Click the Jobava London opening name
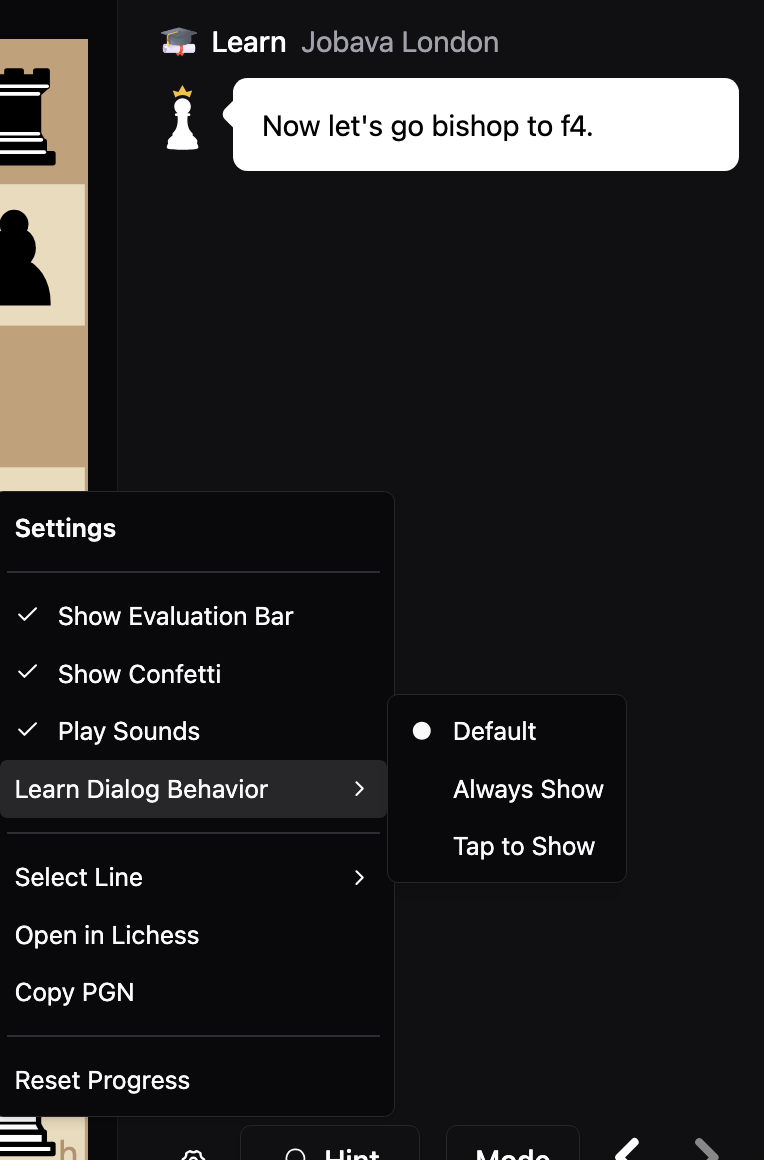Screen dimensions: 764x1160 tap(400, 42)
